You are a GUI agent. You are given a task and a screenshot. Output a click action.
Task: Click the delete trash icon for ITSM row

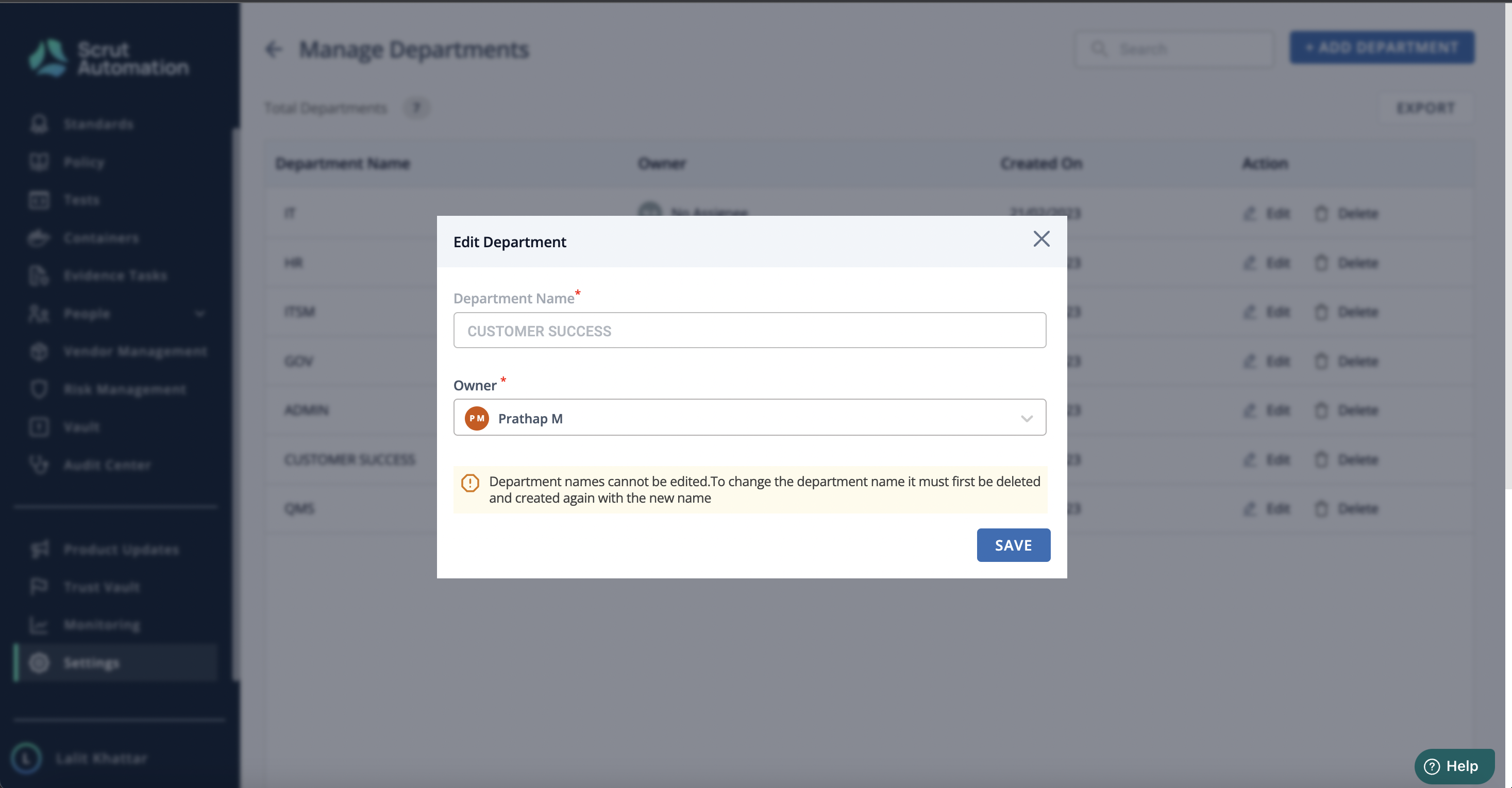coord(1321,312)
